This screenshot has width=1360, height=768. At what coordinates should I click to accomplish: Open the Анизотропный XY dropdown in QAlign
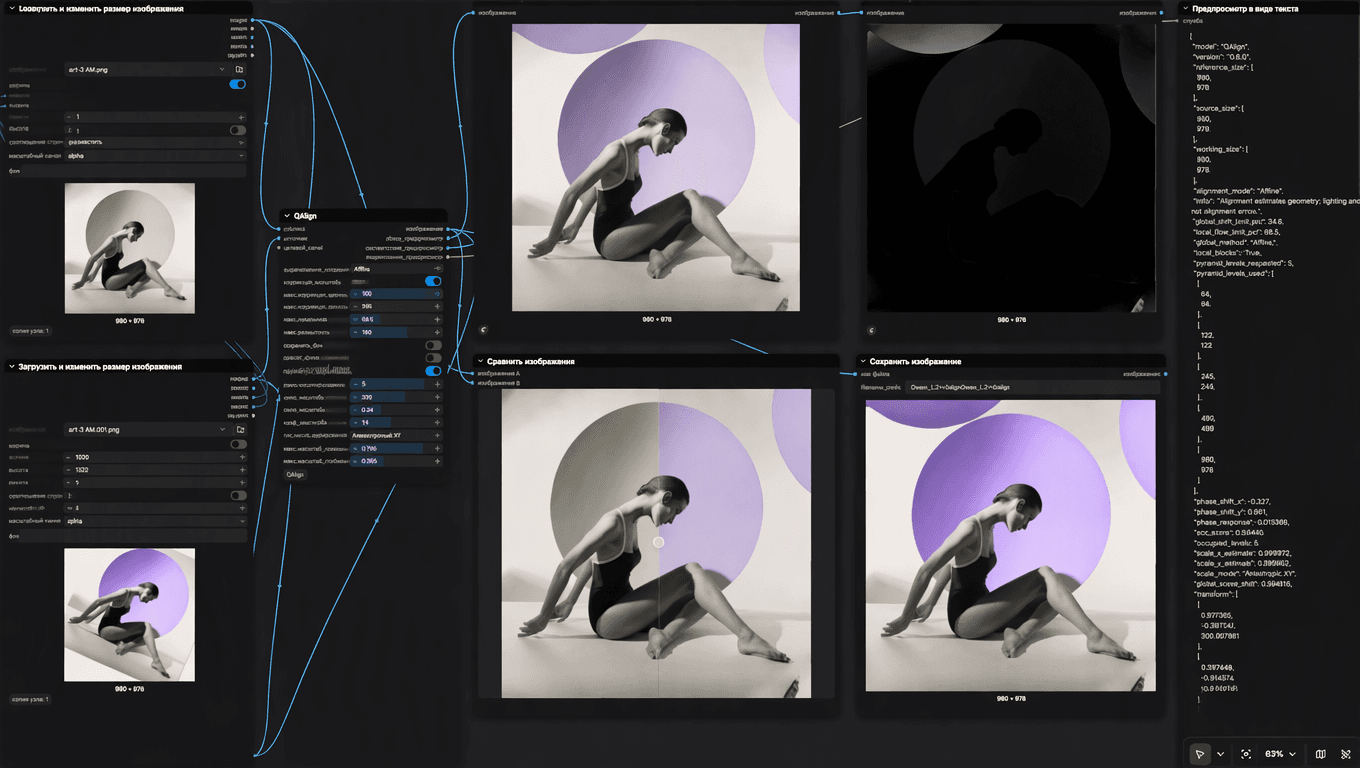[397, 436]
